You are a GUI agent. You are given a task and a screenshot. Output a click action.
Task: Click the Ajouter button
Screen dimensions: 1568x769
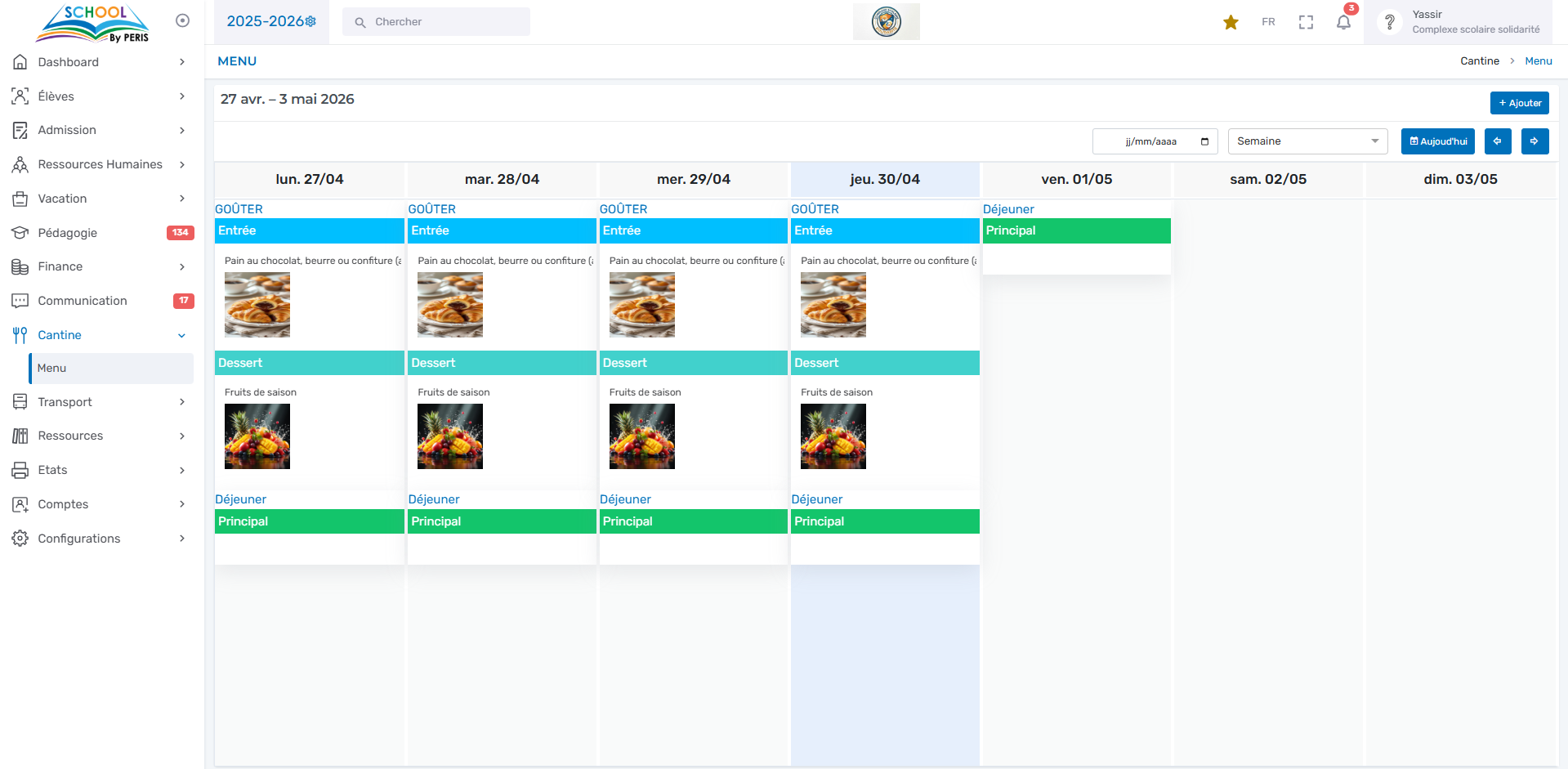(x=1519, y=103)
